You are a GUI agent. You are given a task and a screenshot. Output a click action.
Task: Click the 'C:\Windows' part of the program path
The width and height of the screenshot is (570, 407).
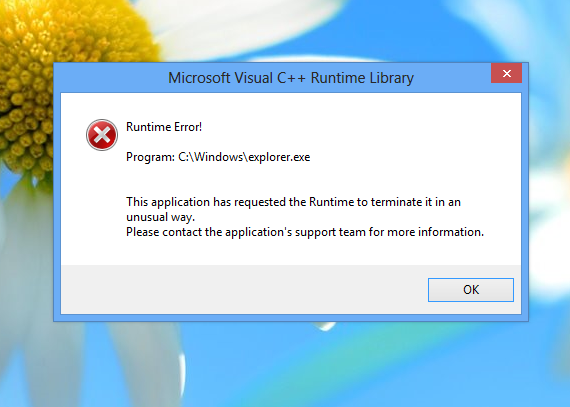(x=210, y=157)
